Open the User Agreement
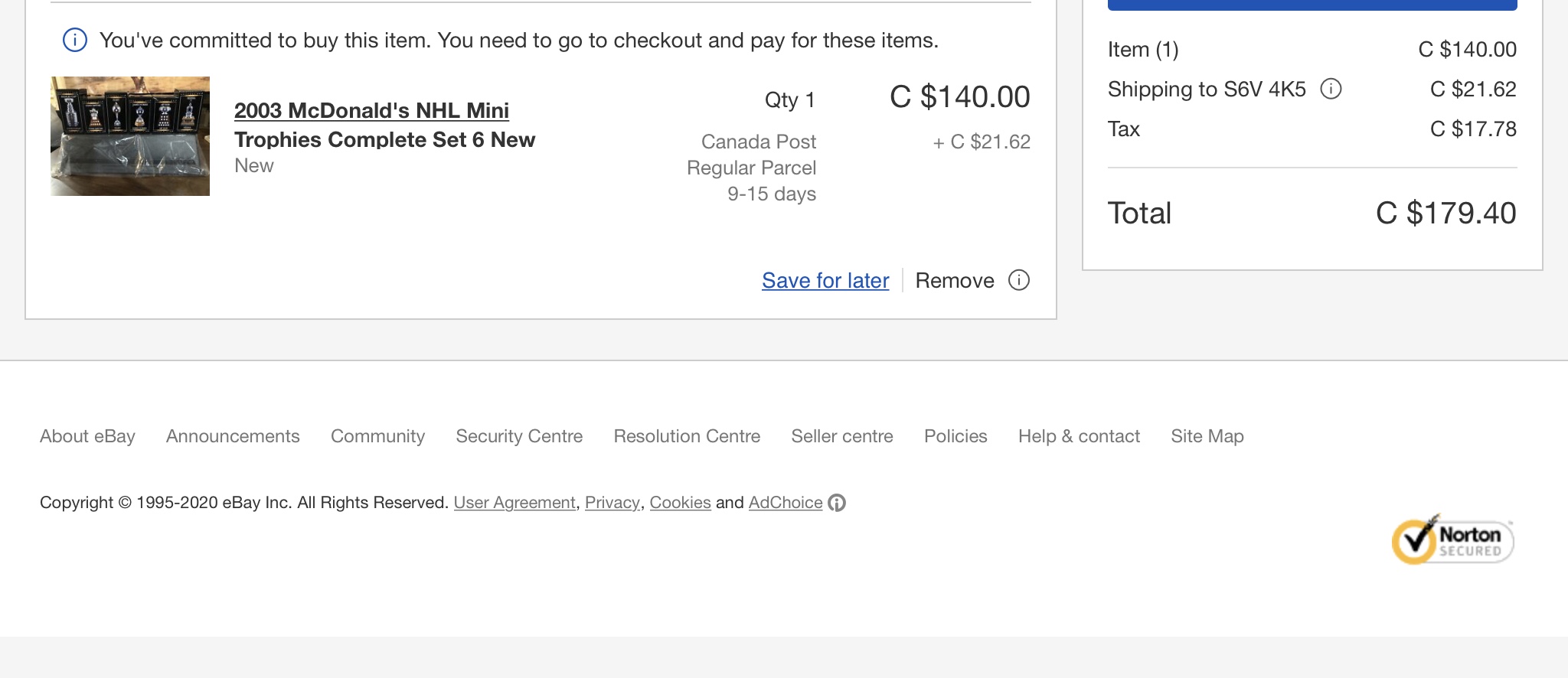 pos(514,503)
